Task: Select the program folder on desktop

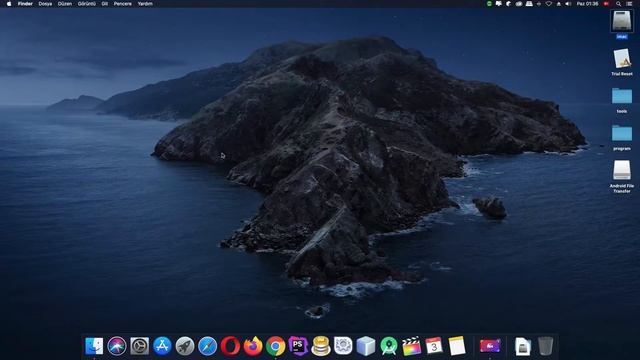Action: [622, 133]
